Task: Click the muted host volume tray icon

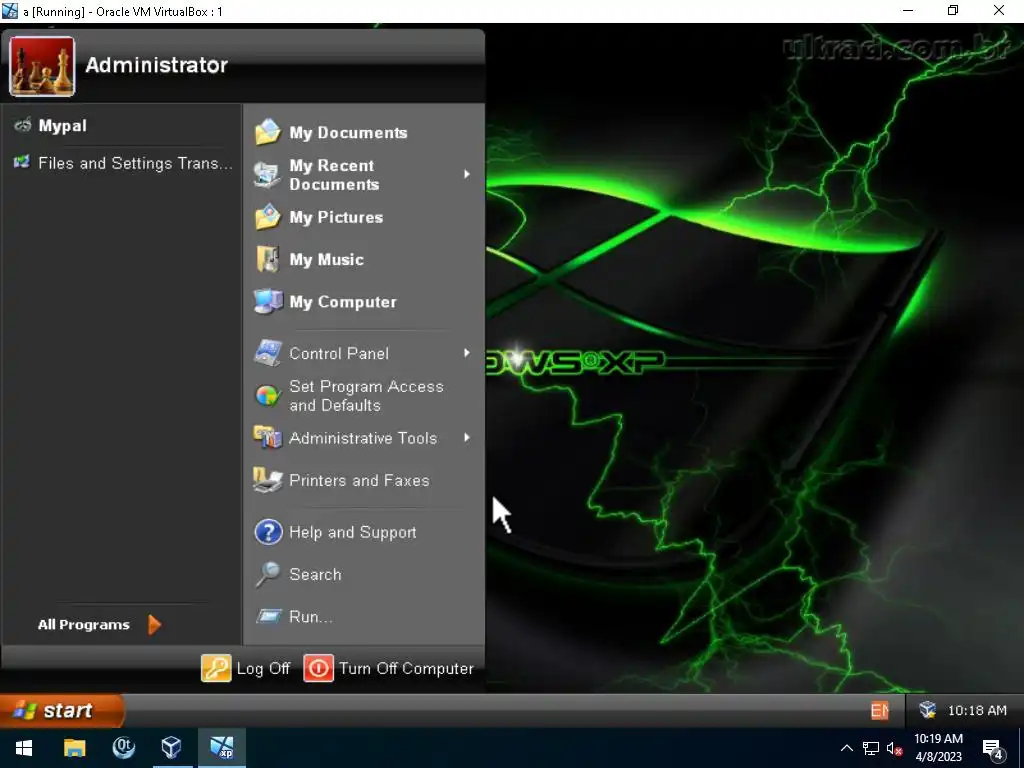Action: tap(894, 748)
